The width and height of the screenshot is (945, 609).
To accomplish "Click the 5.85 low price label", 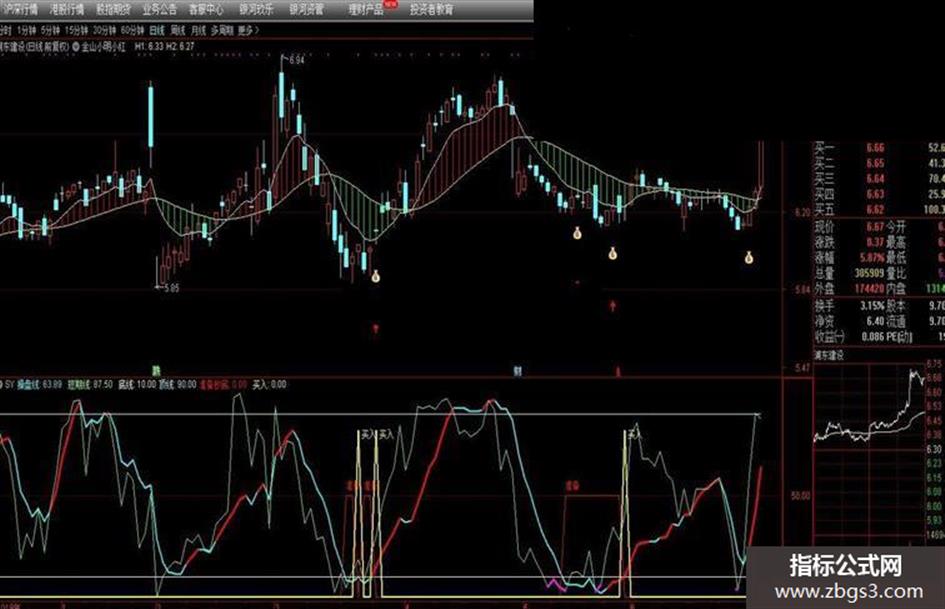I will coord(171,288).
